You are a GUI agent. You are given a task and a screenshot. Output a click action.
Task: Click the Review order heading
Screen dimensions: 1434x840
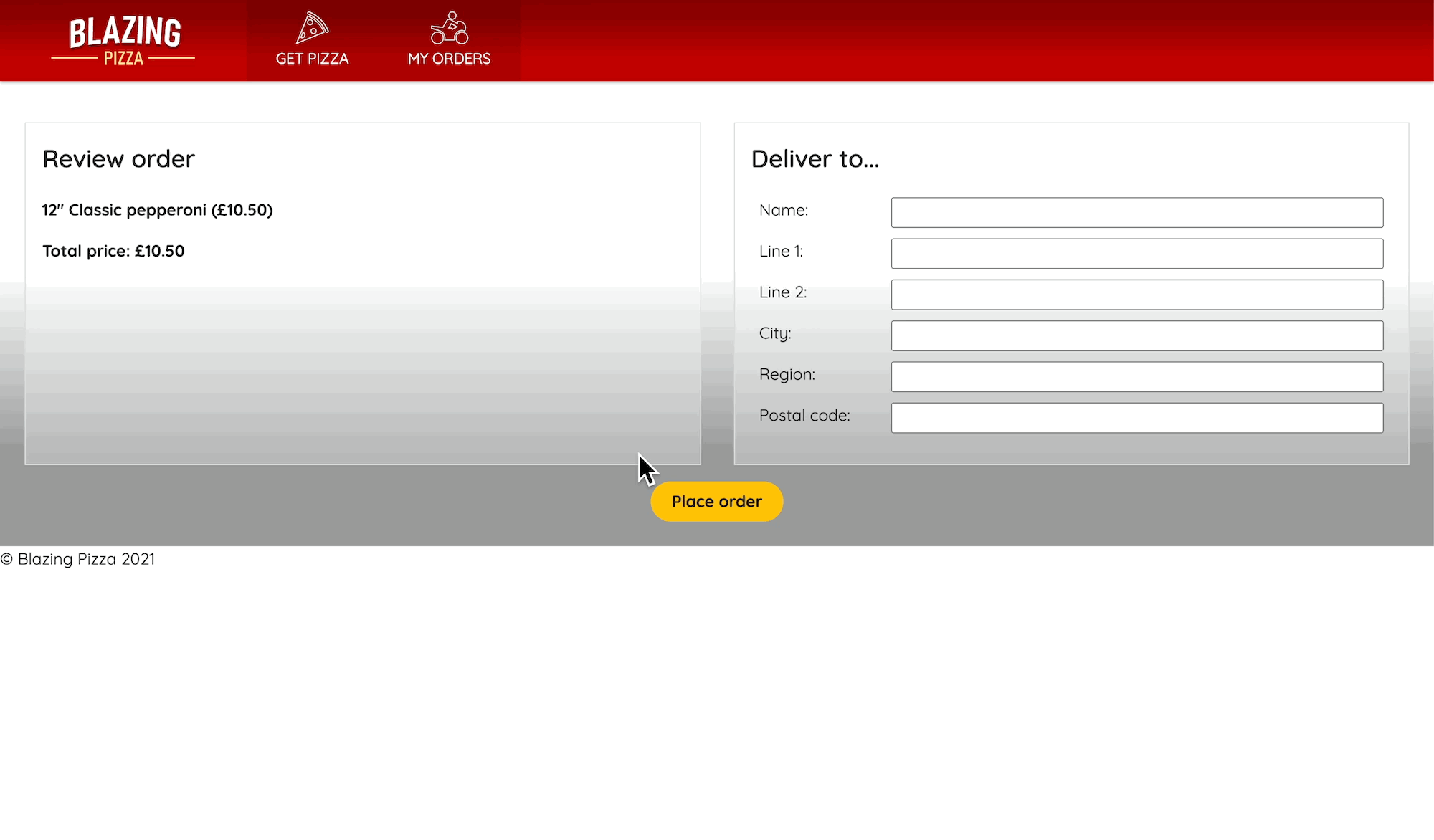tap(118, 159)
